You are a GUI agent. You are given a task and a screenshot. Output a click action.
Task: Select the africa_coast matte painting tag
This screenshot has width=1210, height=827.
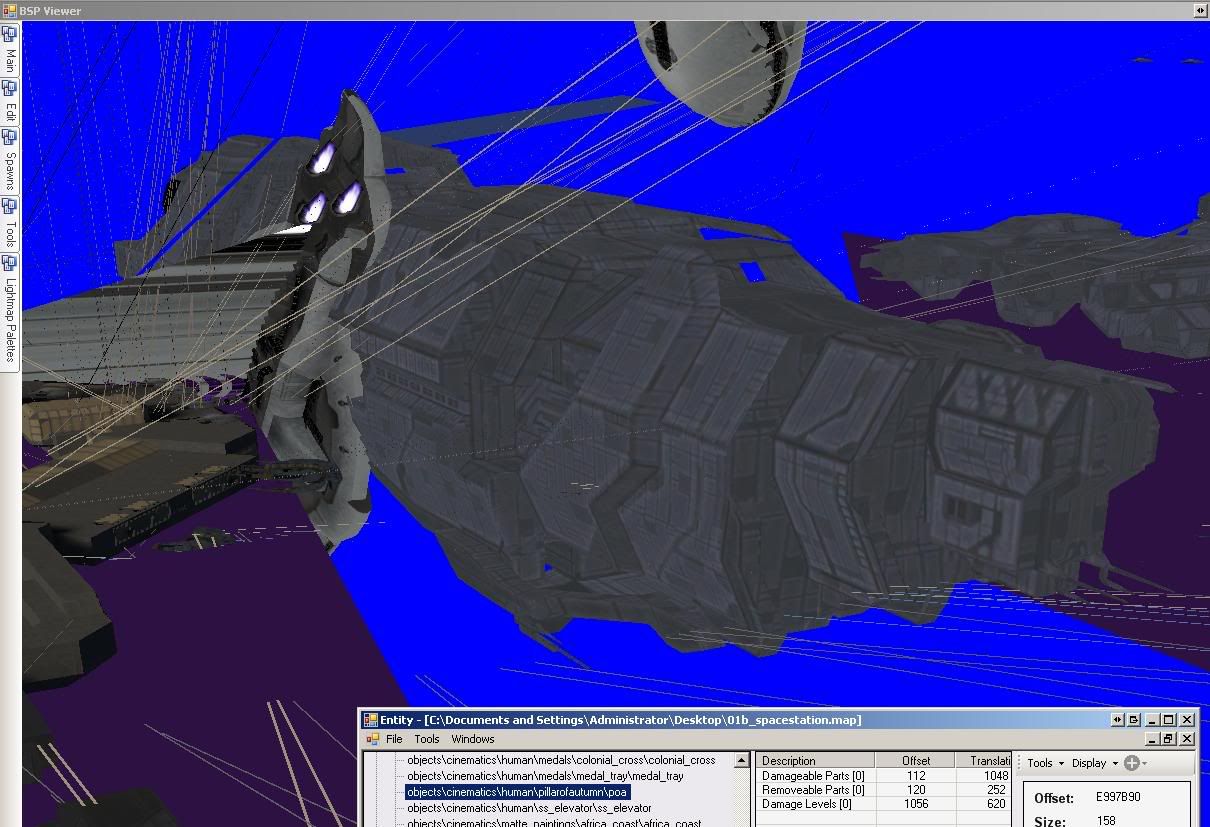pyautogui.click(x=554, y=822)
